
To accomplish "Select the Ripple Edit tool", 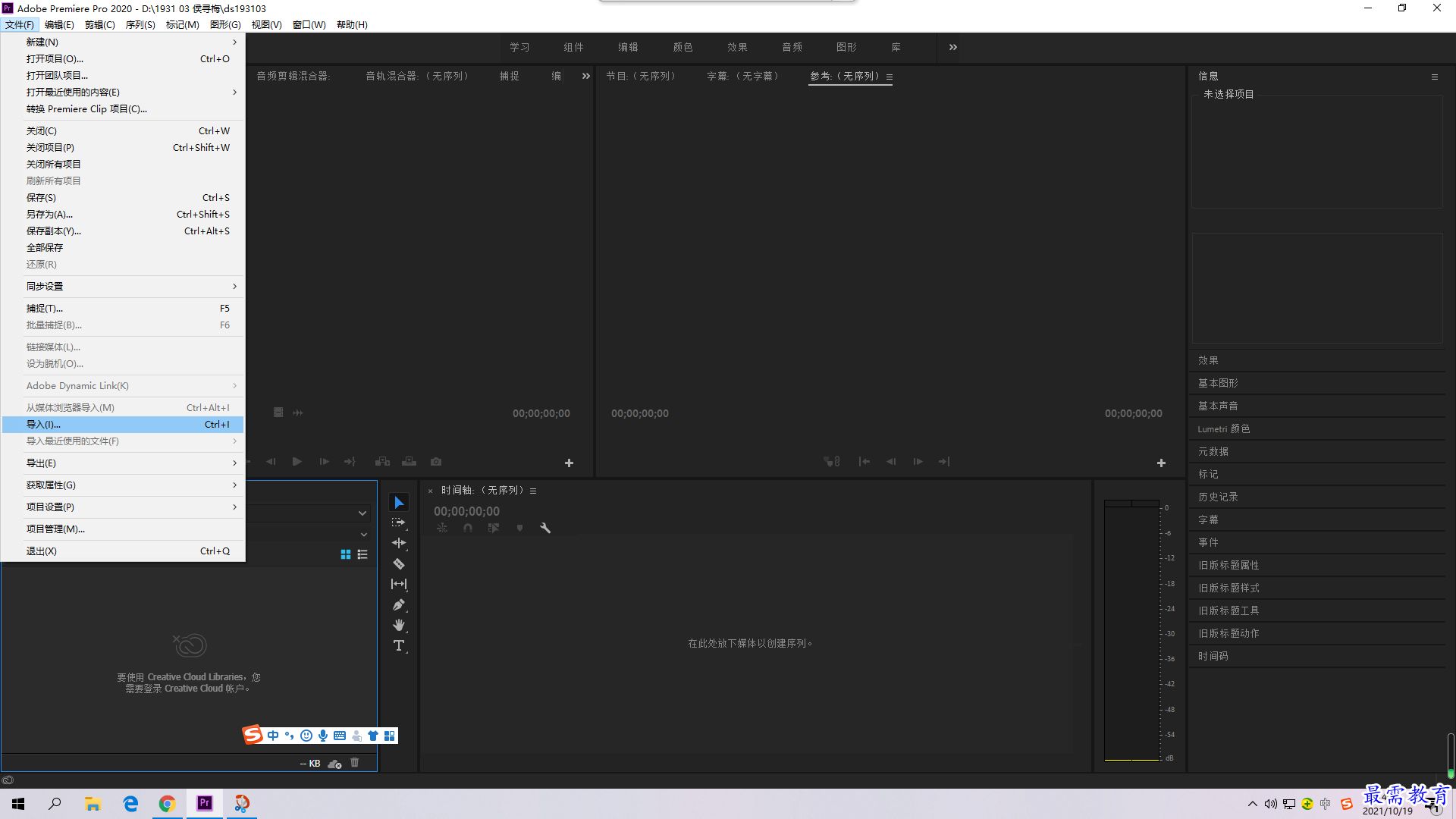I will (399, 543).
